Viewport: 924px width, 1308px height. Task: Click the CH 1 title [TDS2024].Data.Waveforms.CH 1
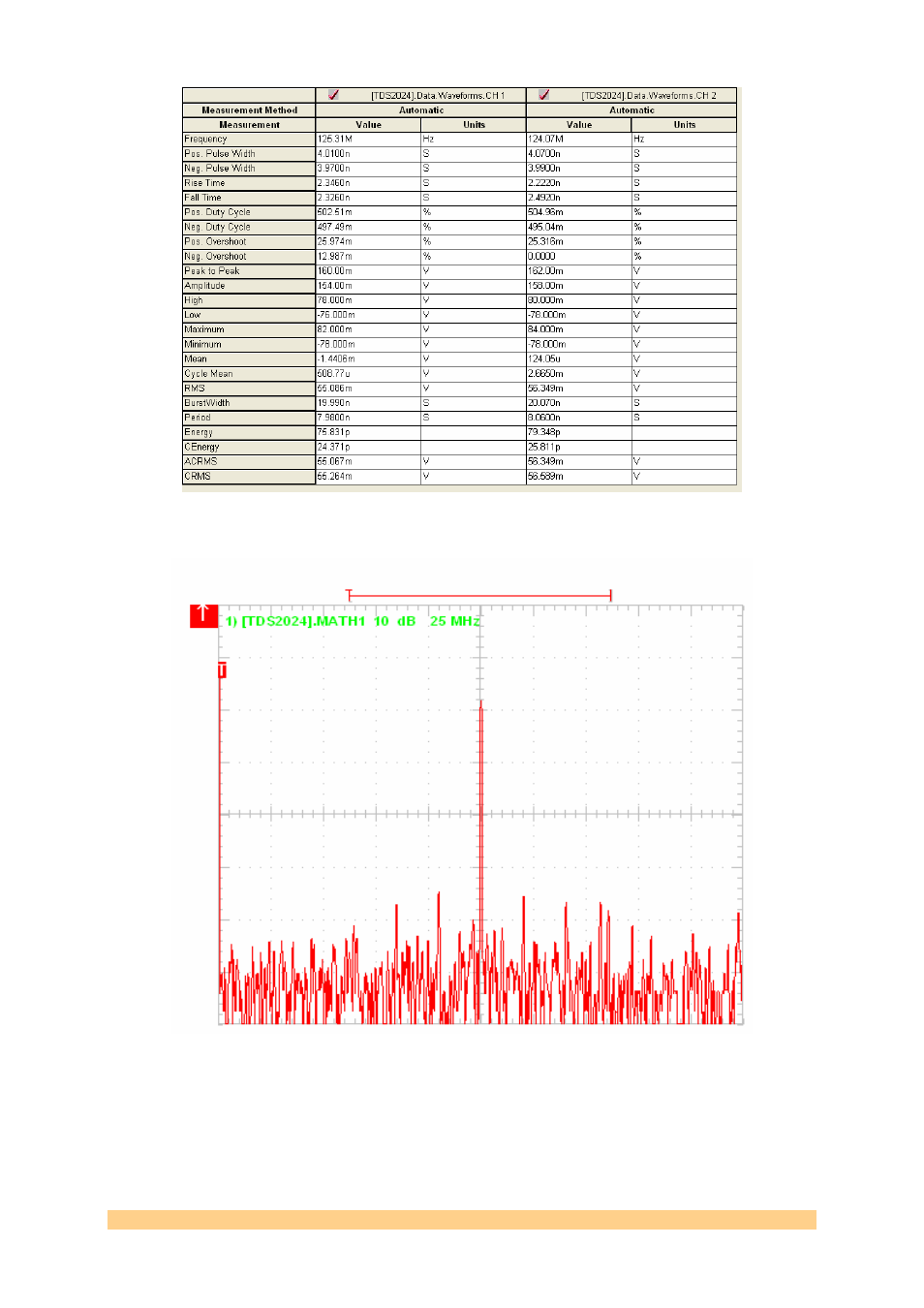pyautogui.click(x=438, y=96)
